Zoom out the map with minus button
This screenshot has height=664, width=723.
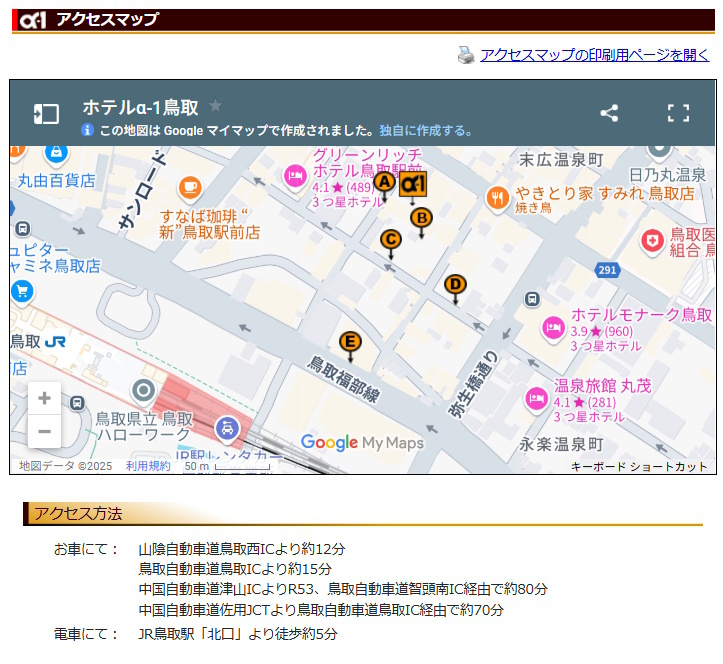click(x=45, y=432)
